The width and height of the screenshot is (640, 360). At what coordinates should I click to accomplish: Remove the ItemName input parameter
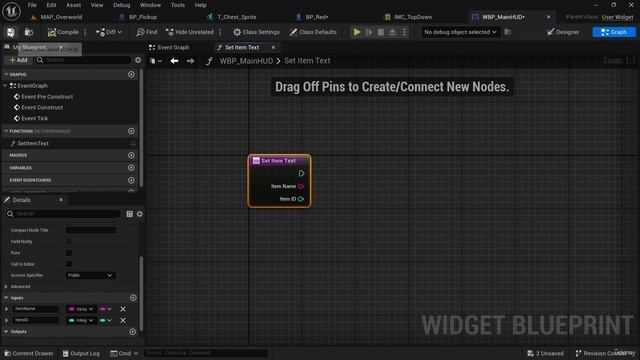[x=123, y=309]
